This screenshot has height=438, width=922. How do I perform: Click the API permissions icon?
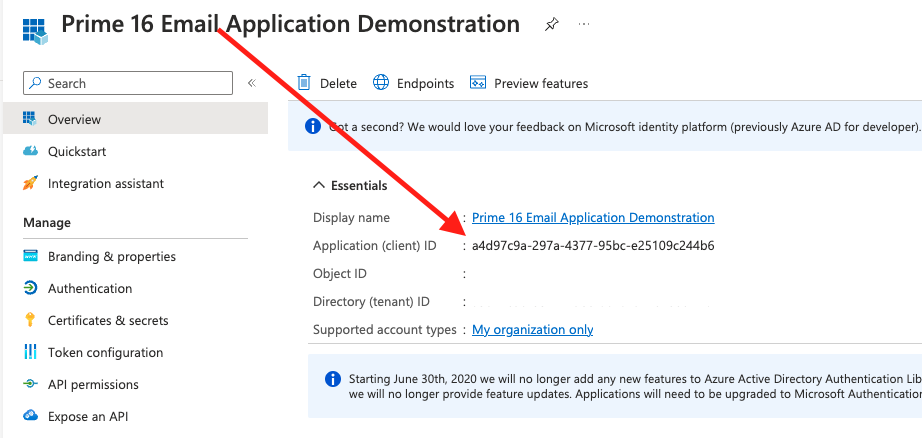tap(30, 384)
